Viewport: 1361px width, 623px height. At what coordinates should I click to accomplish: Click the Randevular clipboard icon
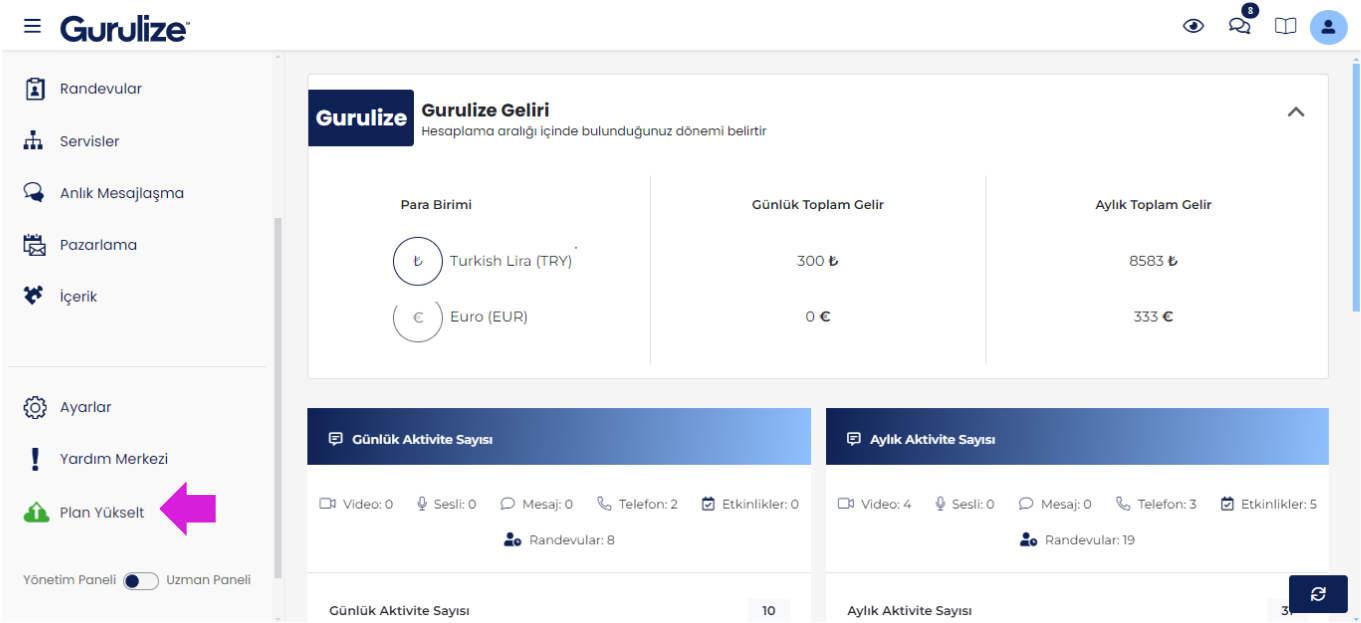click(35, 89)
